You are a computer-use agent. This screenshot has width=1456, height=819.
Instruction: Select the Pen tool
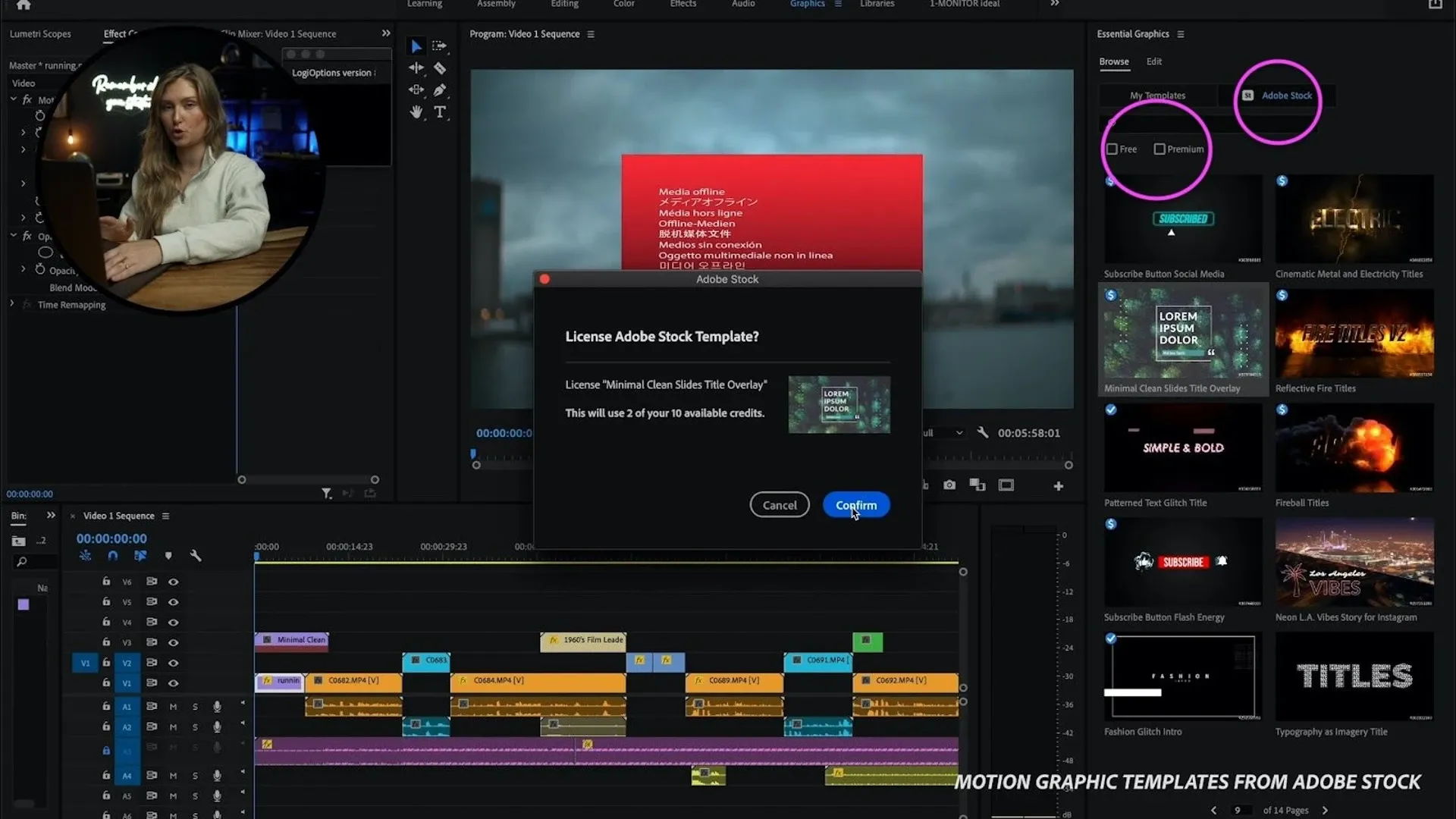[440, 90]
